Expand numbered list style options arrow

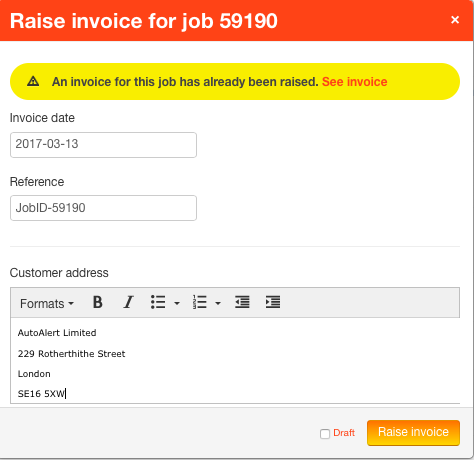click(x=218, y=303)
